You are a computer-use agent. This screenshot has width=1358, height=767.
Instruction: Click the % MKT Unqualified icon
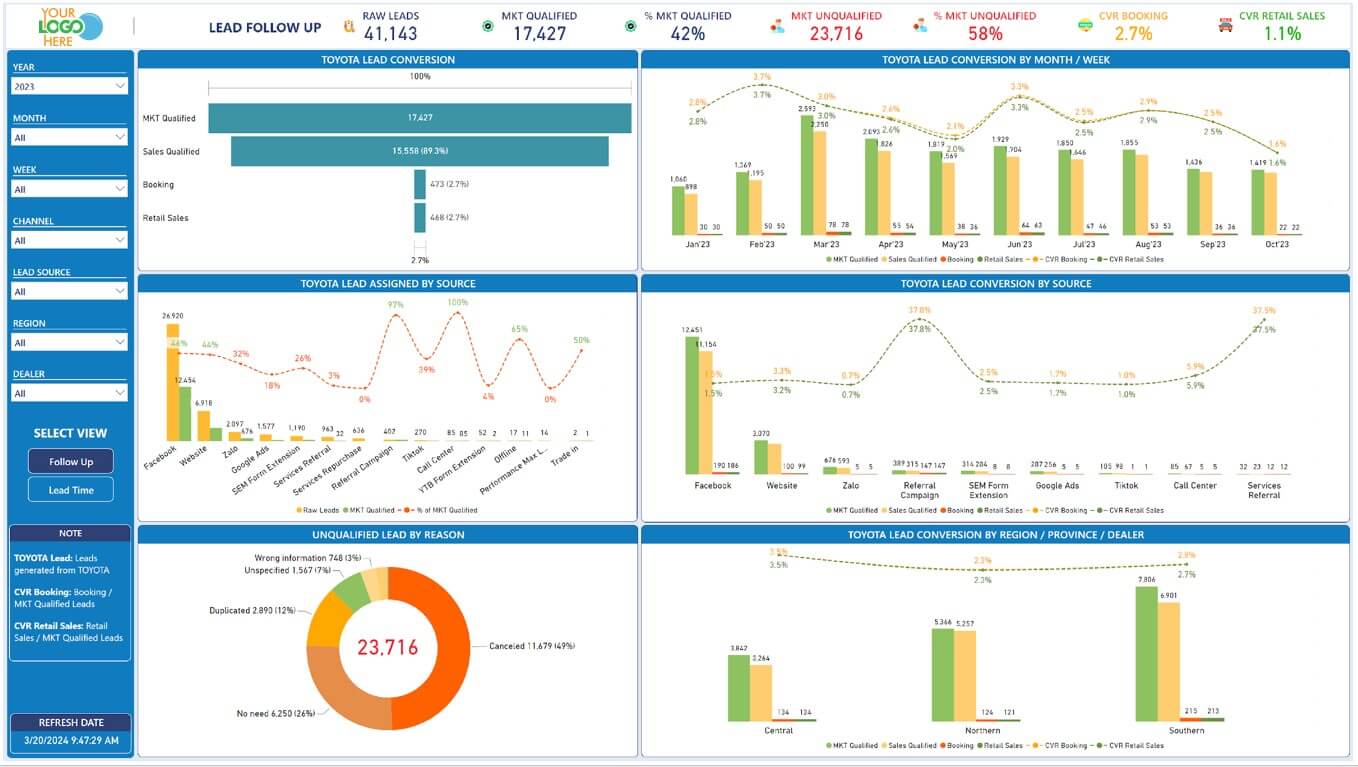pos(920,26)
